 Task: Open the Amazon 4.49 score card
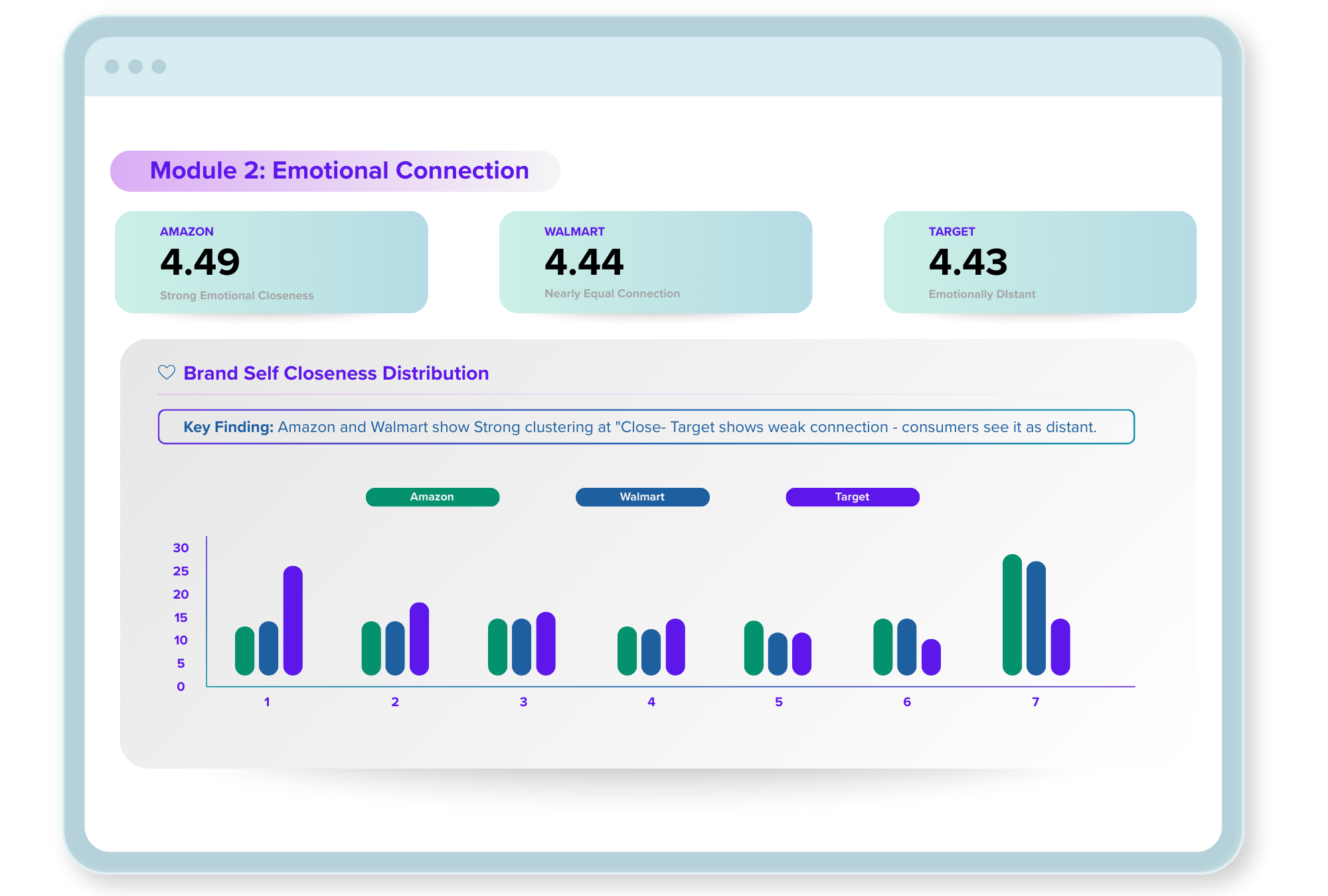pos(271,262)
